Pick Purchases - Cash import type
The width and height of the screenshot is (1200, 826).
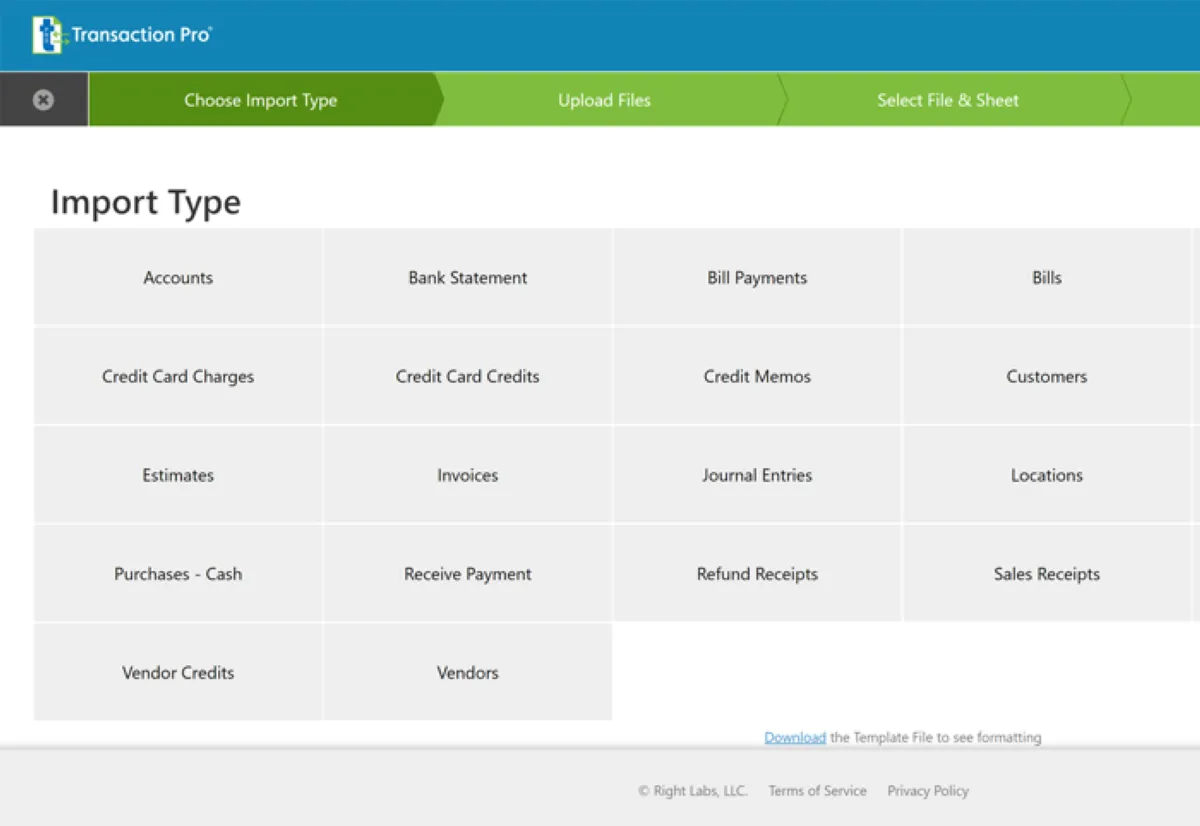click(178, 574)
